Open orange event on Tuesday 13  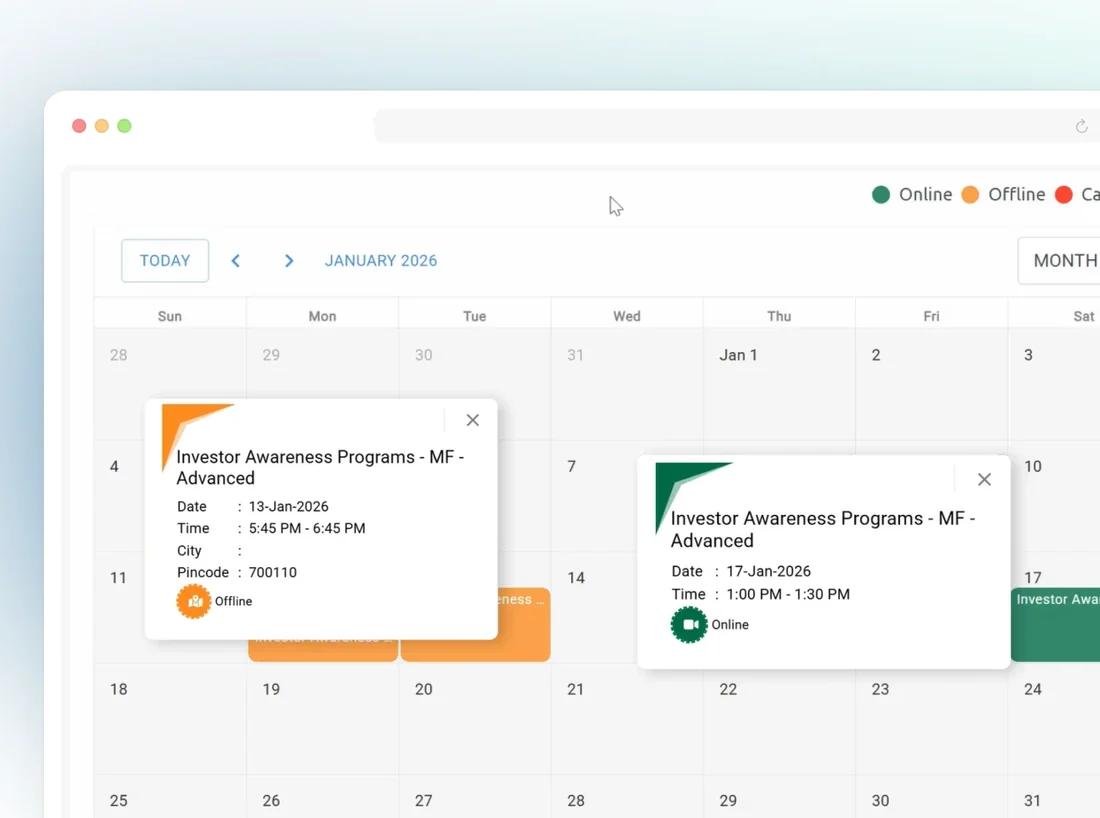[524, 624]
